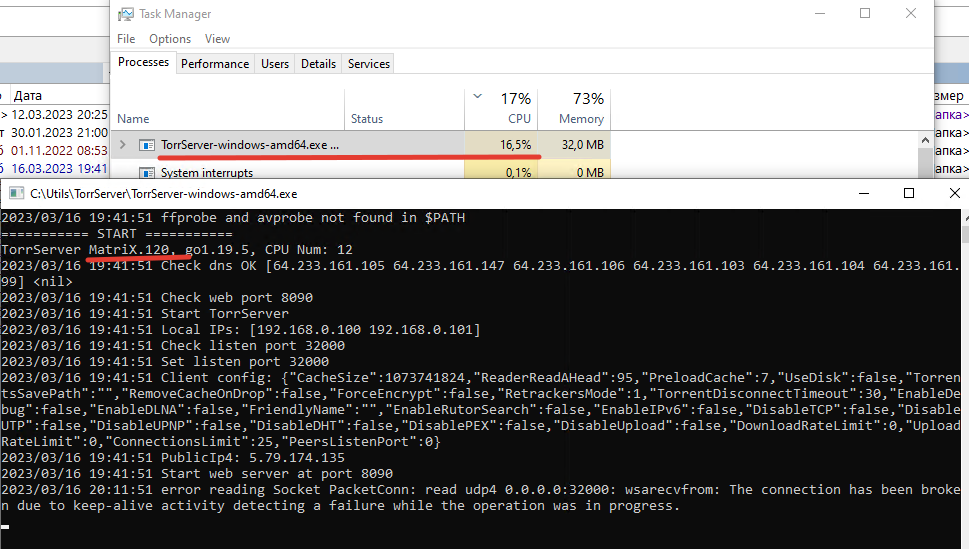The height and width of the screenshot is (549, 969).
Task: Switch to the Performance tab
Action: coord(215,64)
